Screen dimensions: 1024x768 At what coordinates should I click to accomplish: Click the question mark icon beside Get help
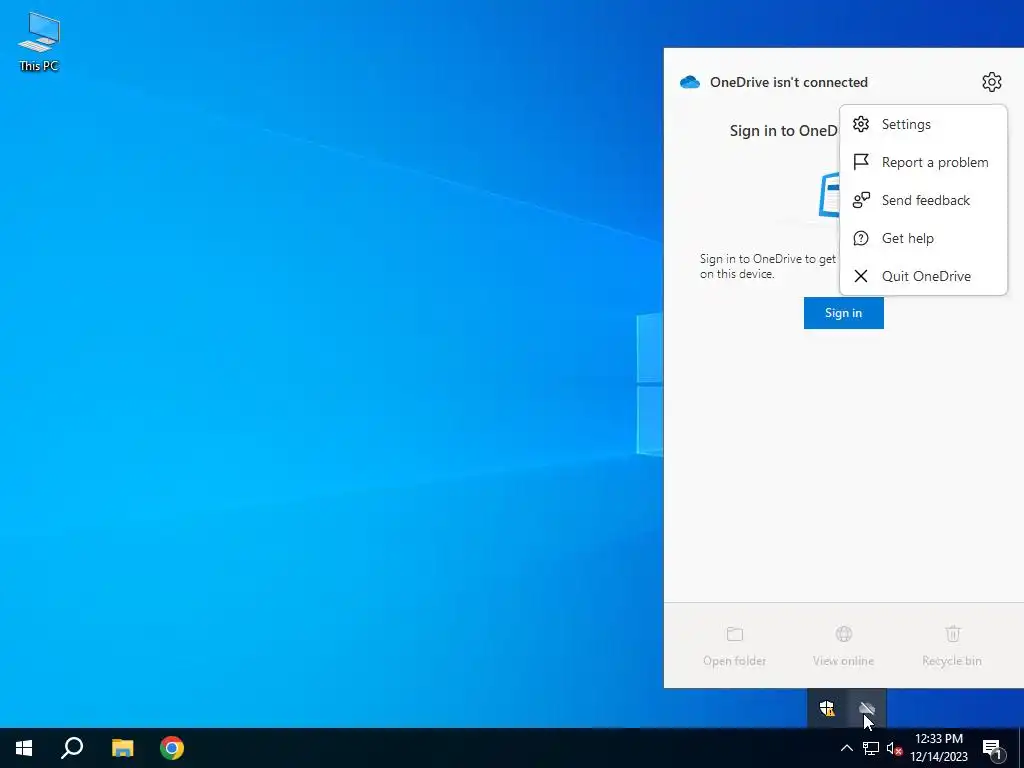(x=861, y=238)
